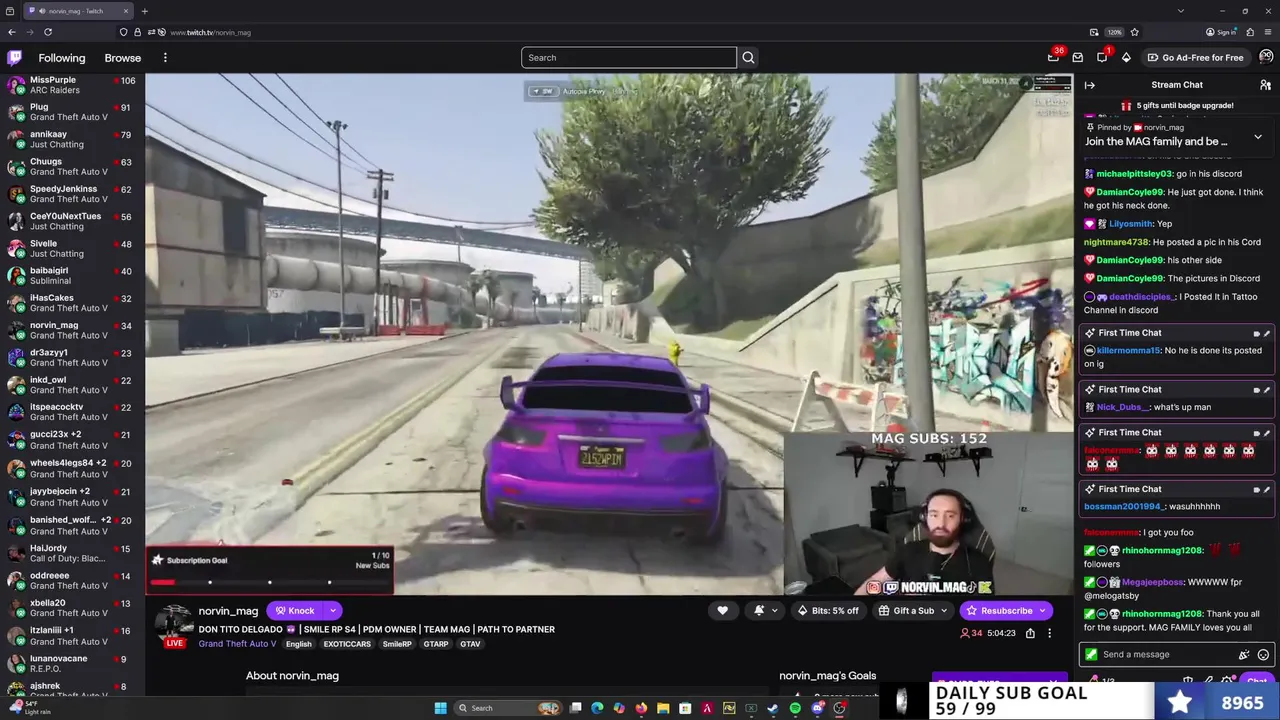Select the norvin_mag browser tab

78,11
